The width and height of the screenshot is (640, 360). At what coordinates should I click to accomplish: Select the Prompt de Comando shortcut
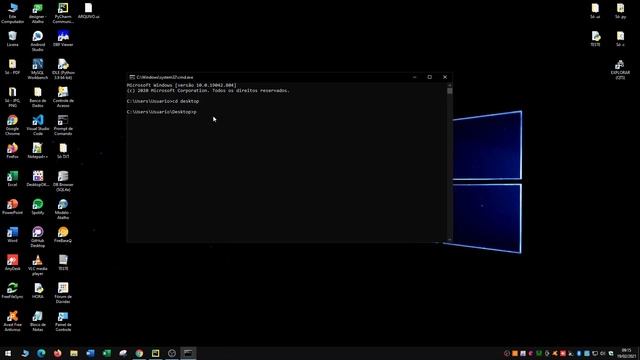coord(63,125)
